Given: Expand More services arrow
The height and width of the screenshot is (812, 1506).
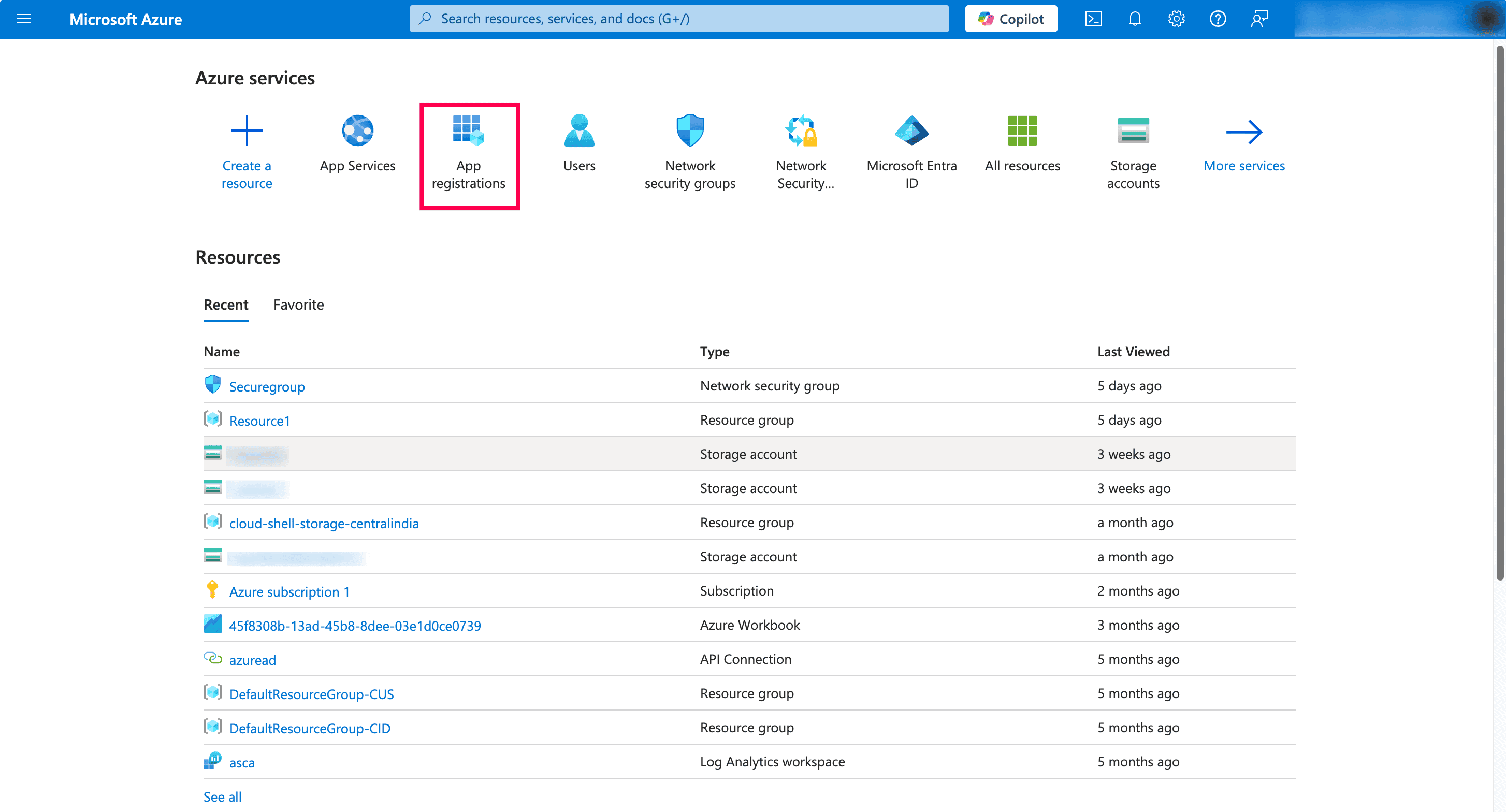Looking at the screenshot, I should coord(1244,133).
